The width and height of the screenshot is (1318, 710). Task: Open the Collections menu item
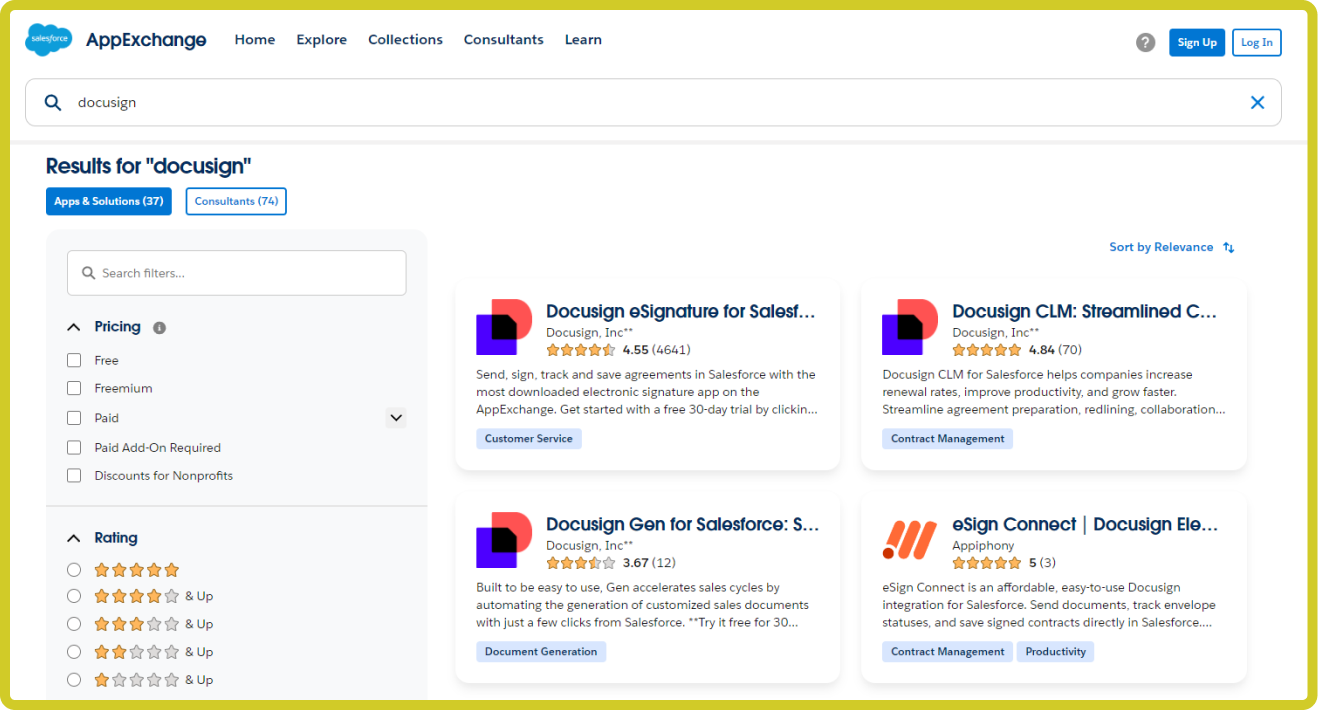coord(405,40)
